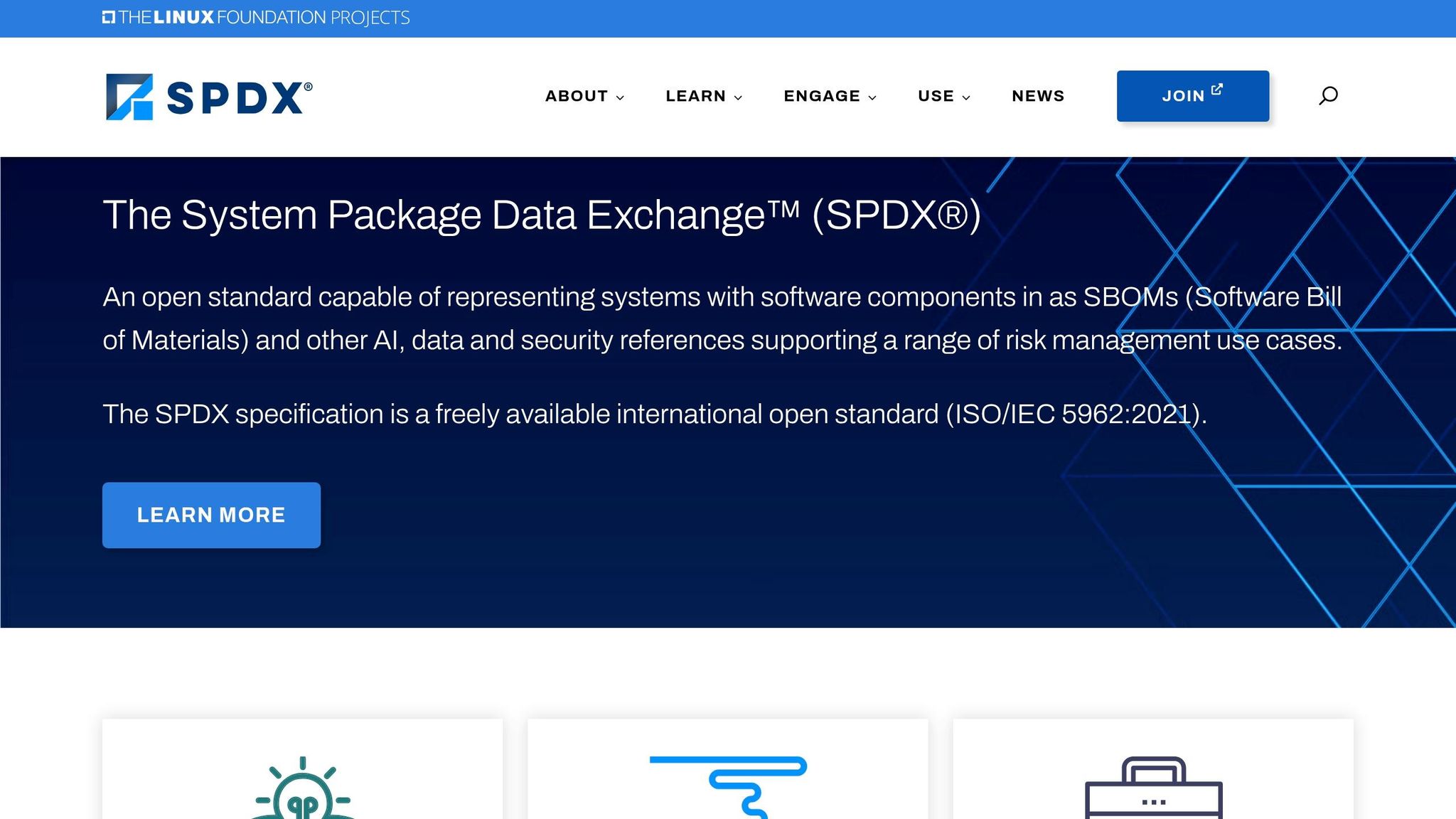Screen dimensions: 1456x819
Task: Open the site search
Action: click(x=1328, y=95)
